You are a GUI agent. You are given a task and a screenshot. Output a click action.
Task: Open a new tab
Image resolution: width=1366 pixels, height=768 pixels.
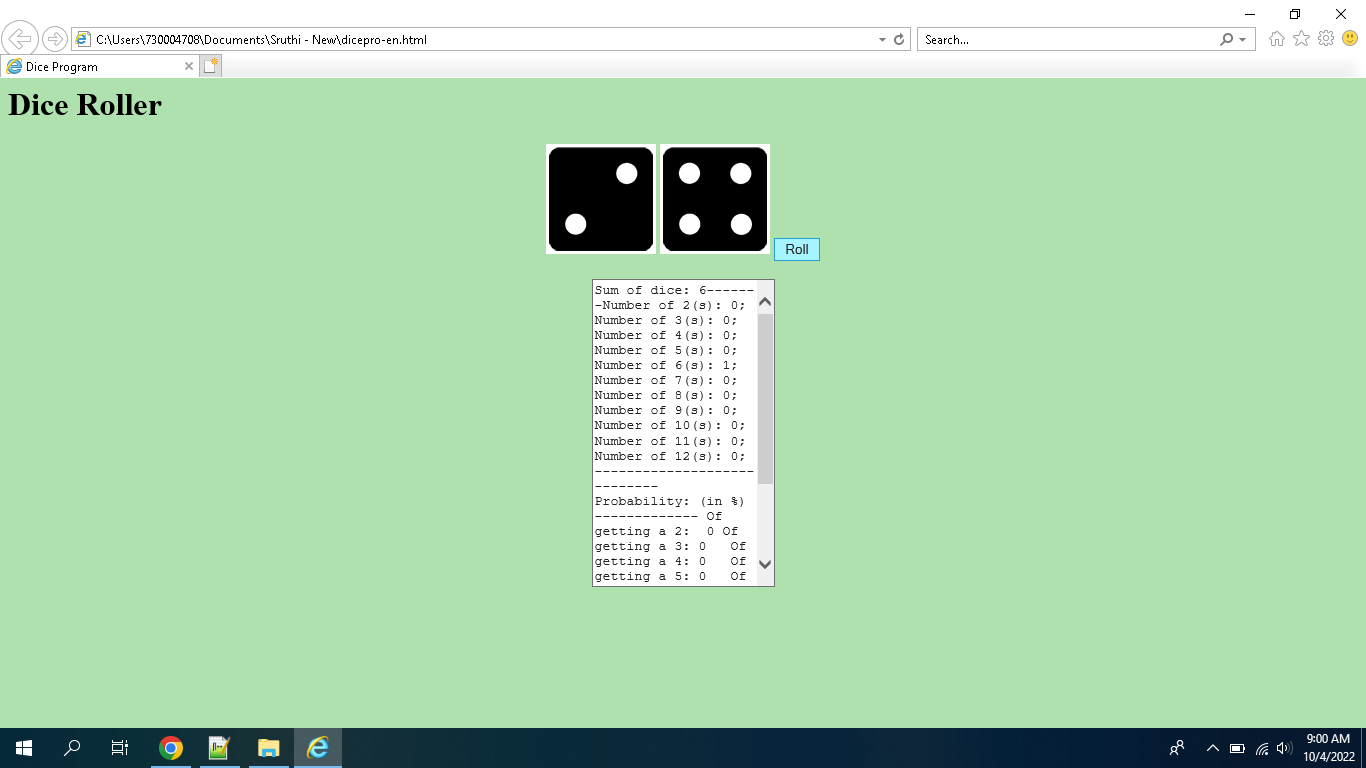click(210, 66)
